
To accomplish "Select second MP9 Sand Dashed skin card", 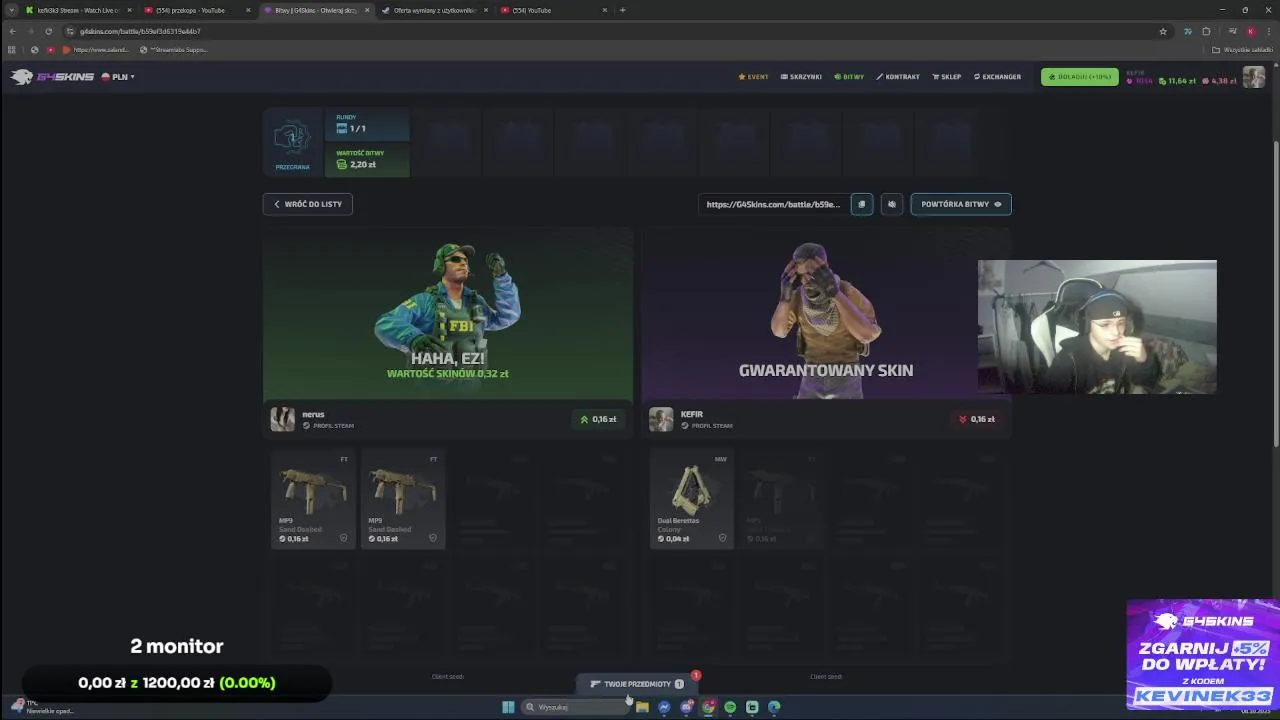I will coord(402,499).
